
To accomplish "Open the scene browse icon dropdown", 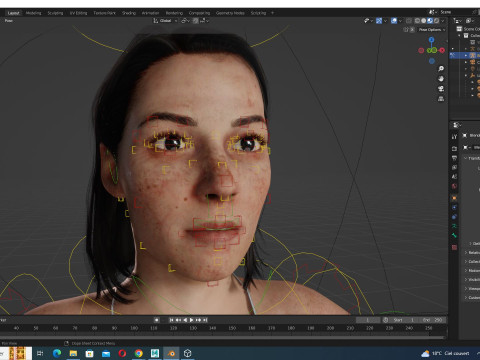I will pyautogui.click(x=433, y=12).
